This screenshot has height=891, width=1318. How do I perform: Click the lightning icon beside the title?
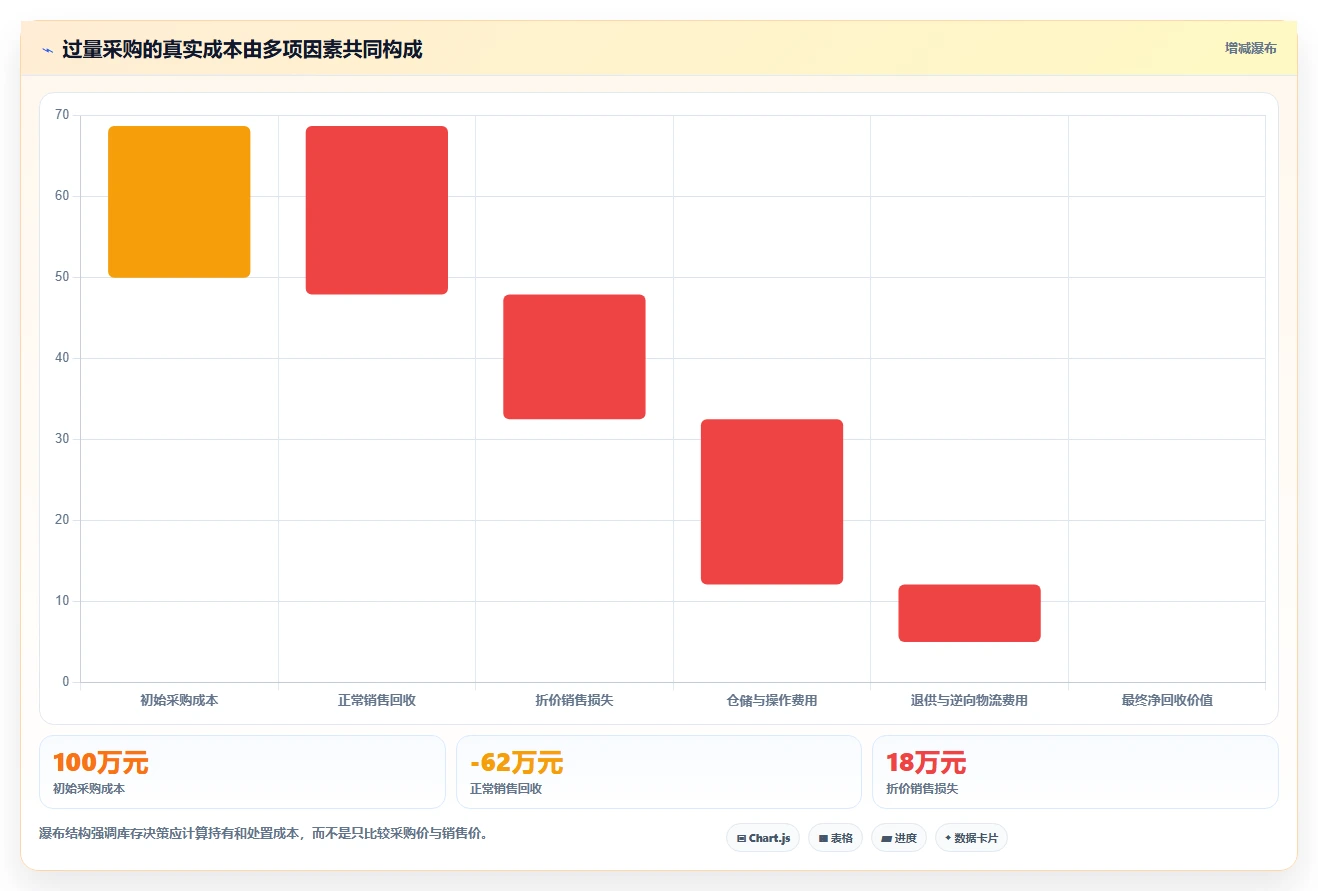(x=47, y=50)
